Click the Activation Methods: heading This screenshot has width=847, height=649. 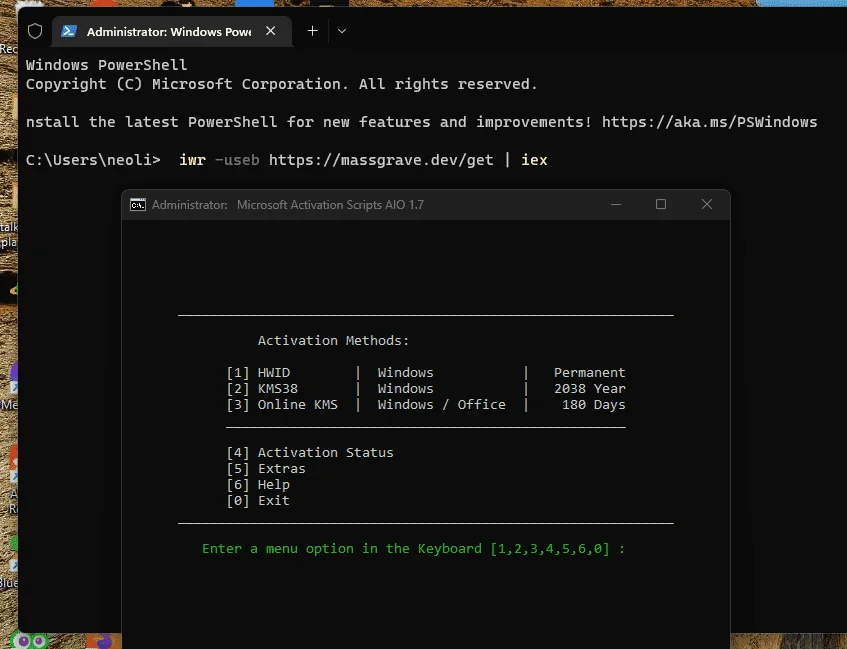click(x=333, y=340)
